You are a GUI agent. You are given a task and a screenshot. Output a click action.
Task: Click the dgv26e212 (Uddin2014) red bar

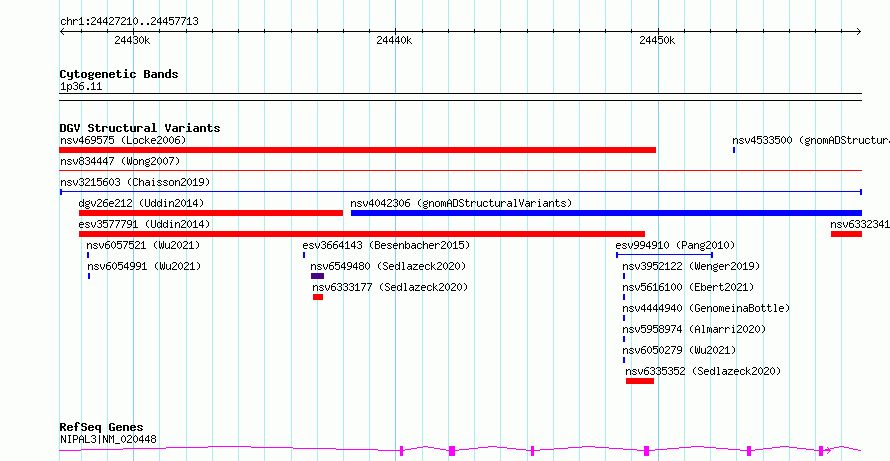(x=211, y=213)
